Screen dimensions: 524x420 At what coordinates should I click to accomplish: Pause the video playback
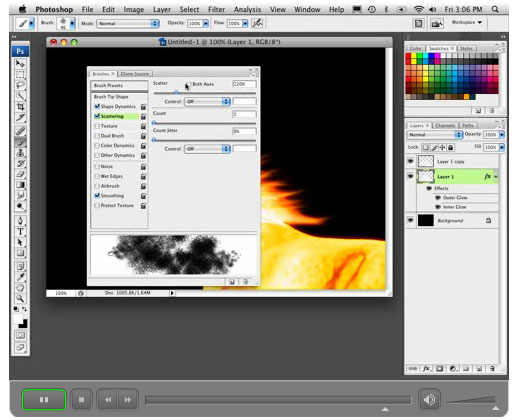click(x=44, y=400)
